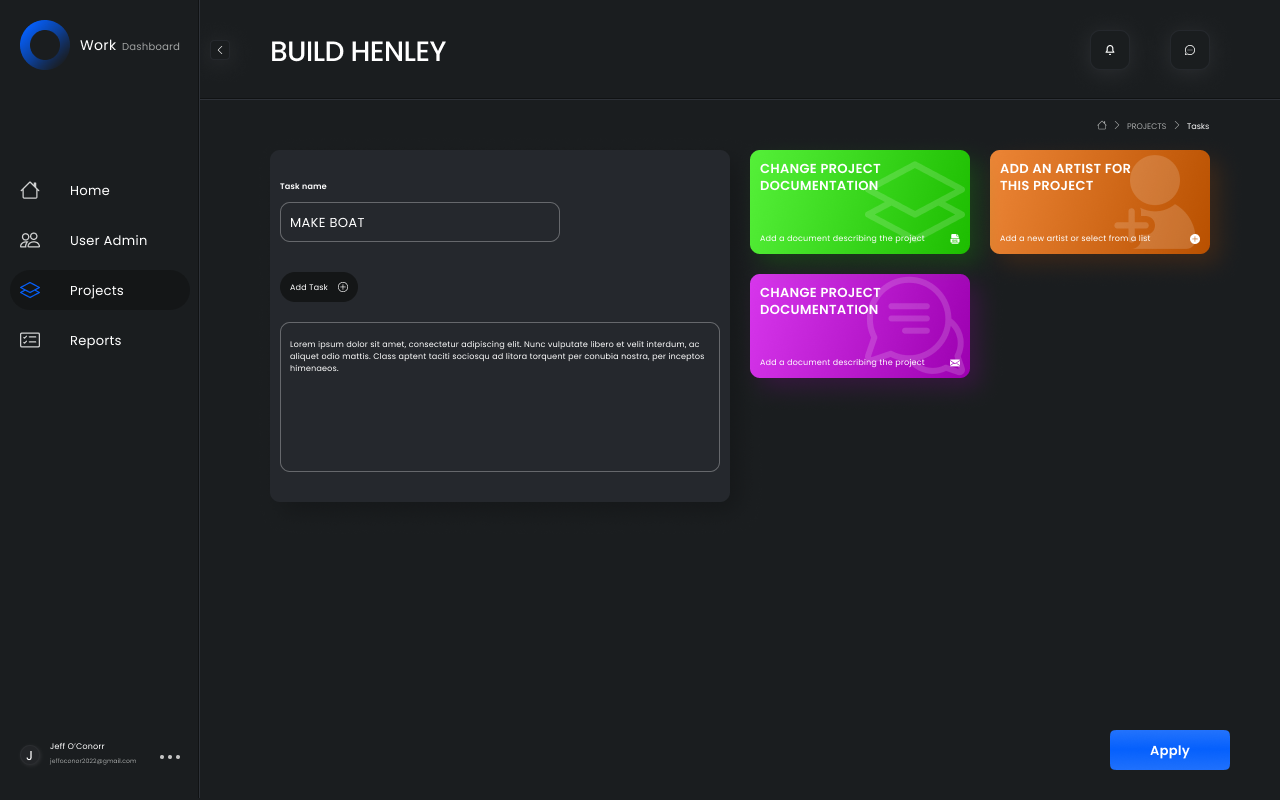Collapse the sidebar with the back chevron

click(x=220, y=50)
